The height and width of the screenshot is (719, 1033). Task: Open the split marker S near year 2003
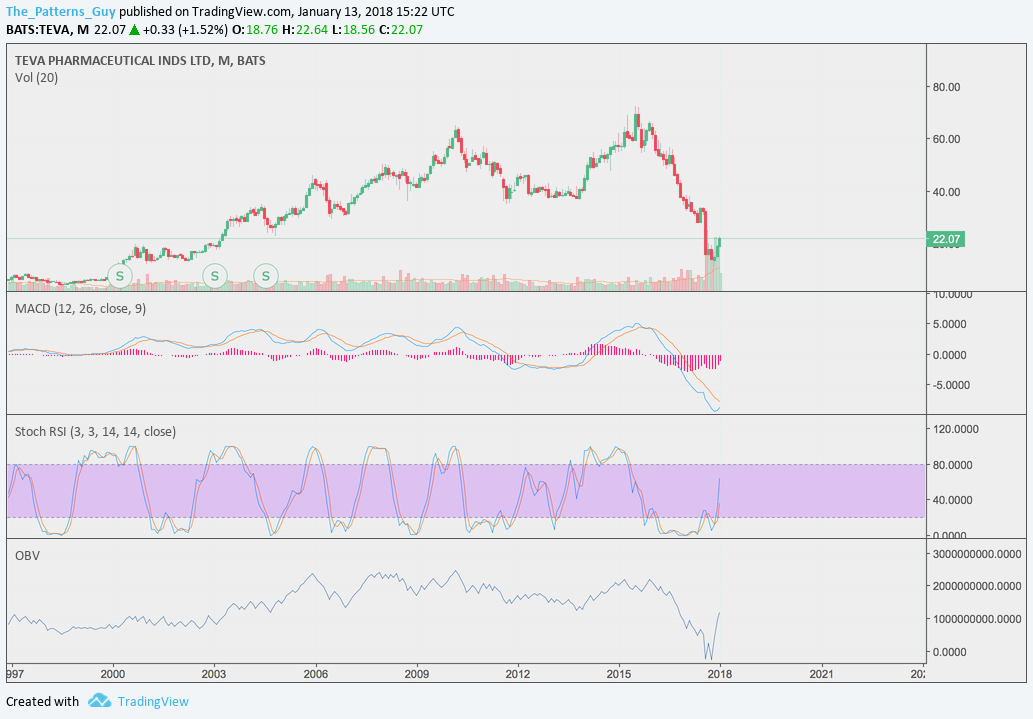click(x=215, y=276)
